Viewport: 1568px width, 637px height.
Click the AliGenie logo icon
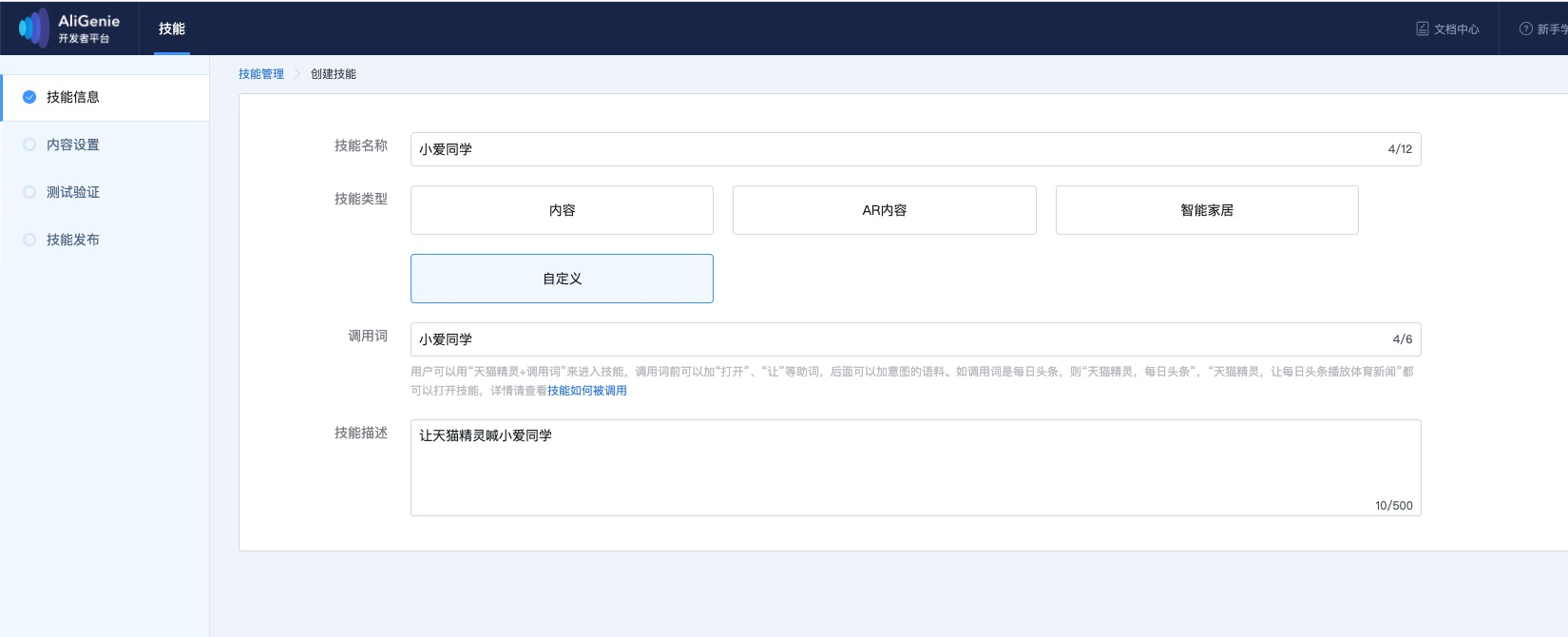coord(34,29)
